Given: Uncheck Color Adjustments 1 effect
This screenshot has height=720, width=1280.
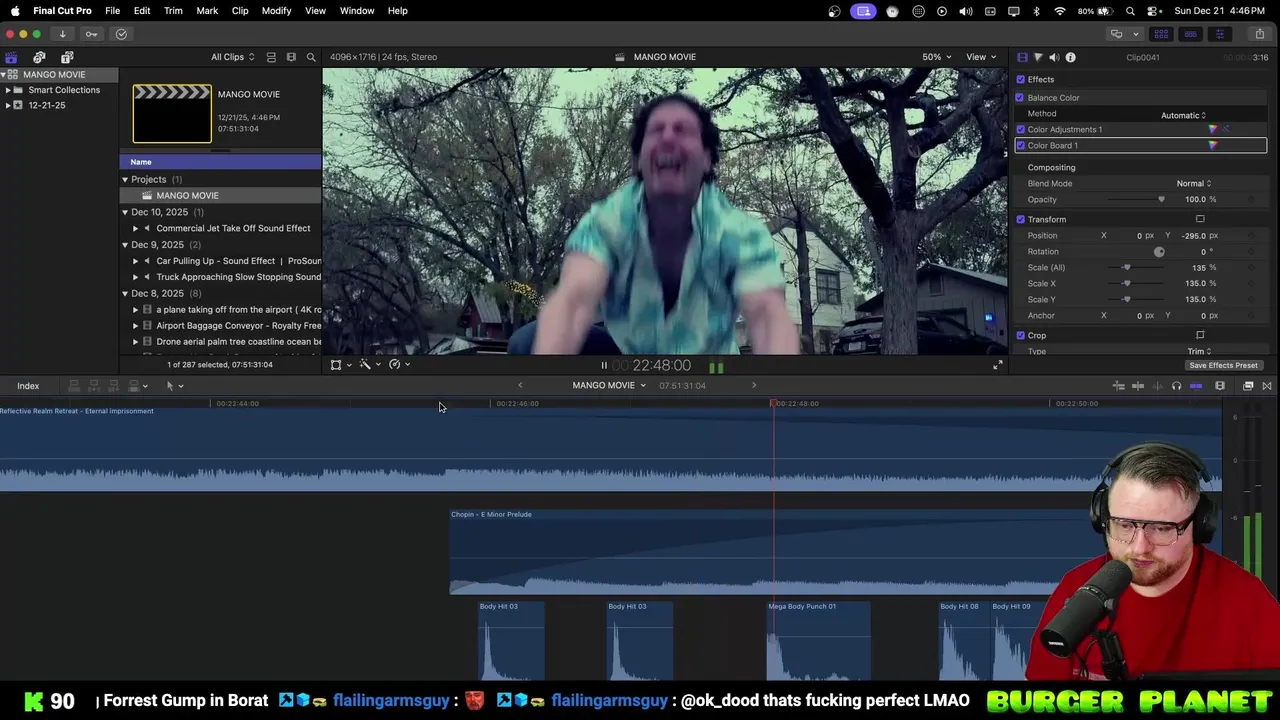Looking at the screenshot, I should tap(1020, 129).
